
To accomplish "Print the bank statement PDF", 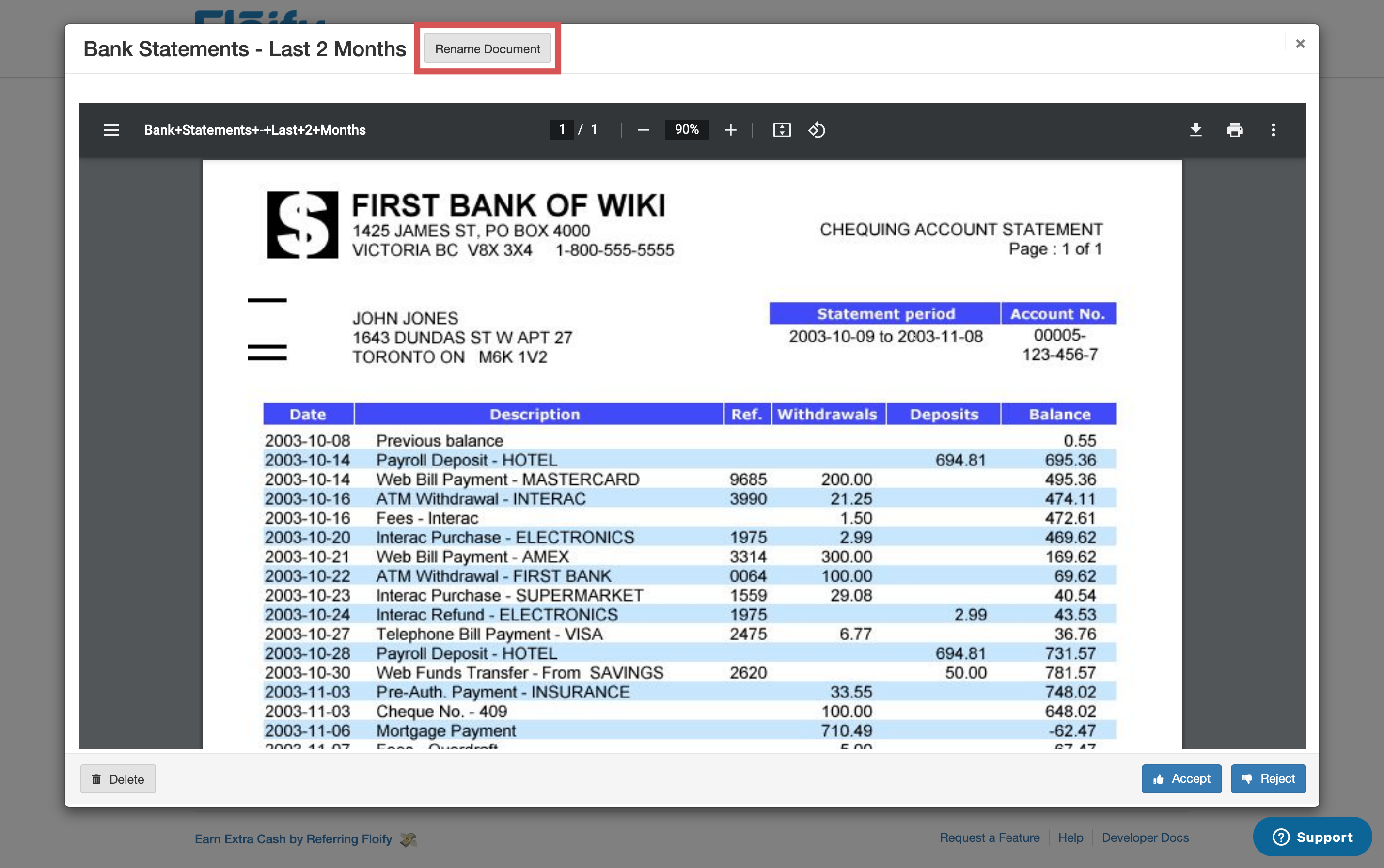I will tap(1235, 130).
